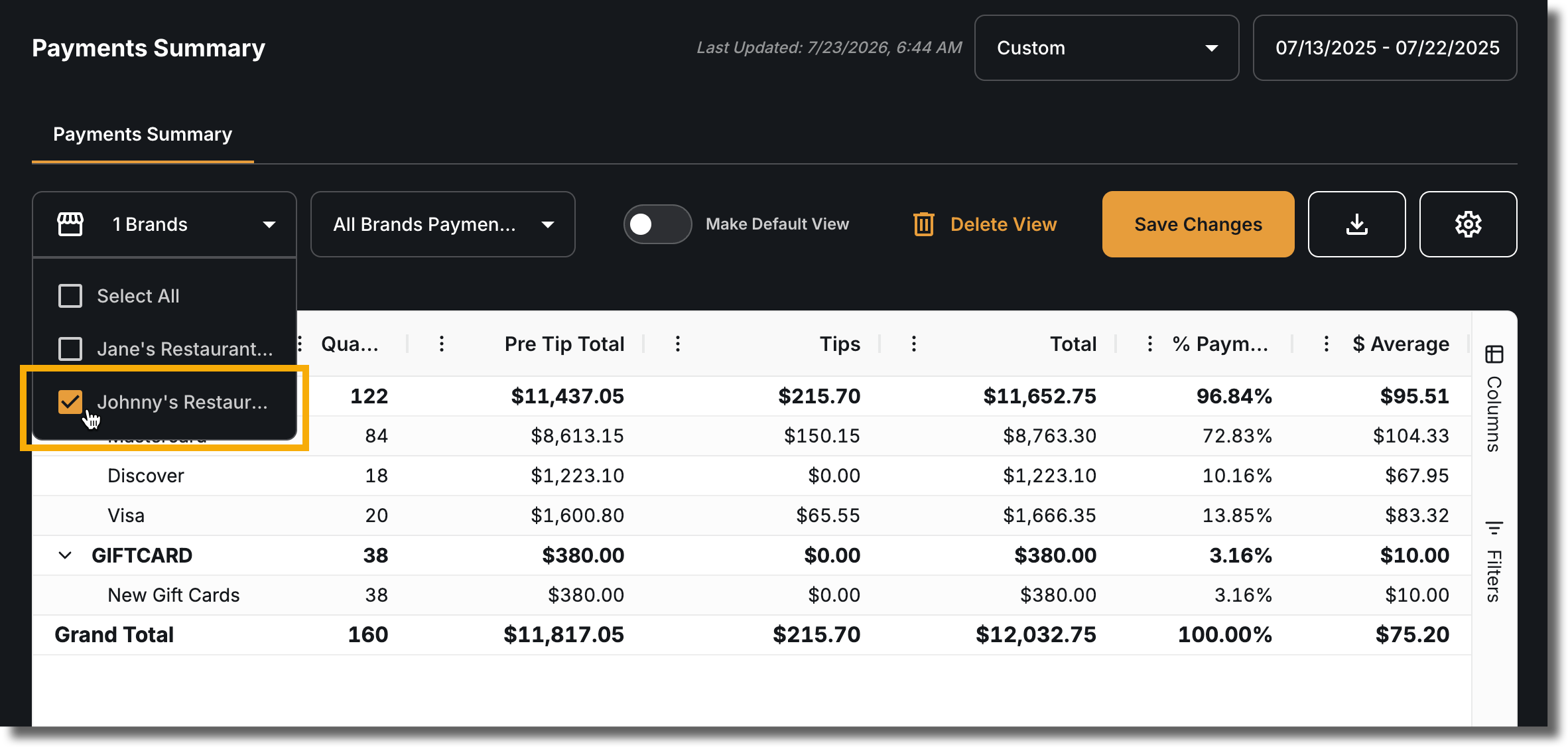Click the $65.55 tips cell in Visa row

[x=828, y=515]
